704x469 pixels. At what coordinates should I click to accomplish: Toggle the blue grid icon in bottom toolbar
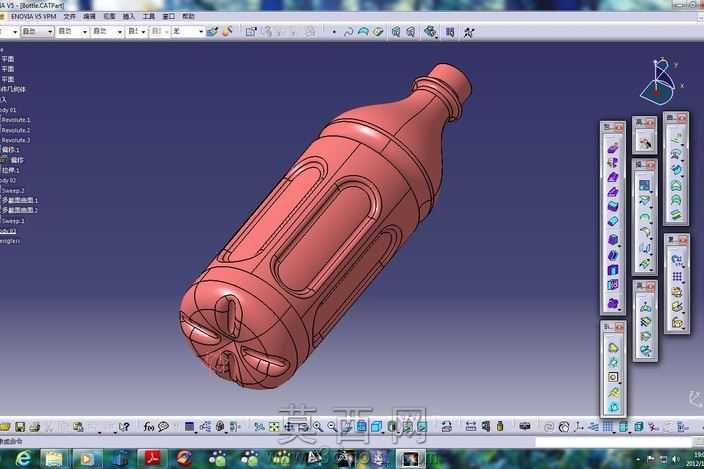(x=607, y=427)
